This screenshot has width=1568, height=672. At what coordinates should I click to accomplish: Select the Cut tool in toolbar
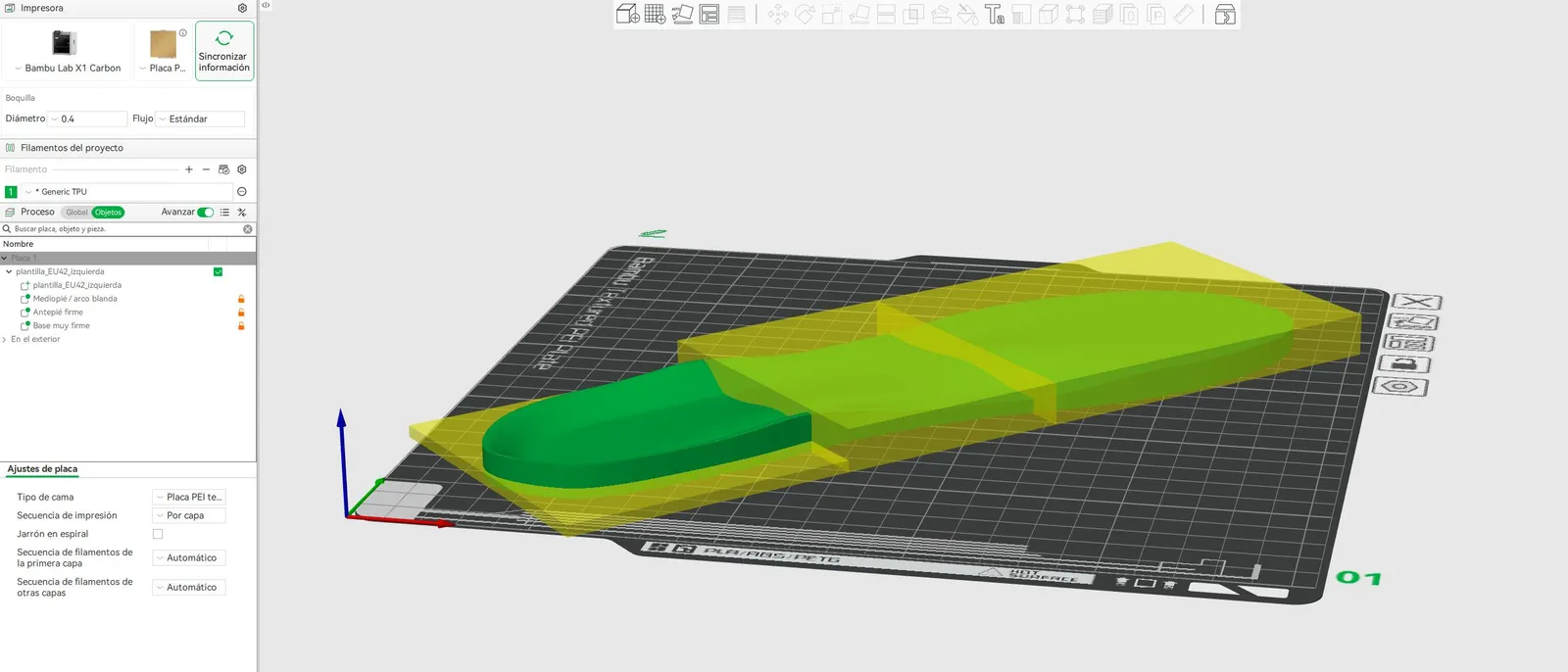pos(886,14)
